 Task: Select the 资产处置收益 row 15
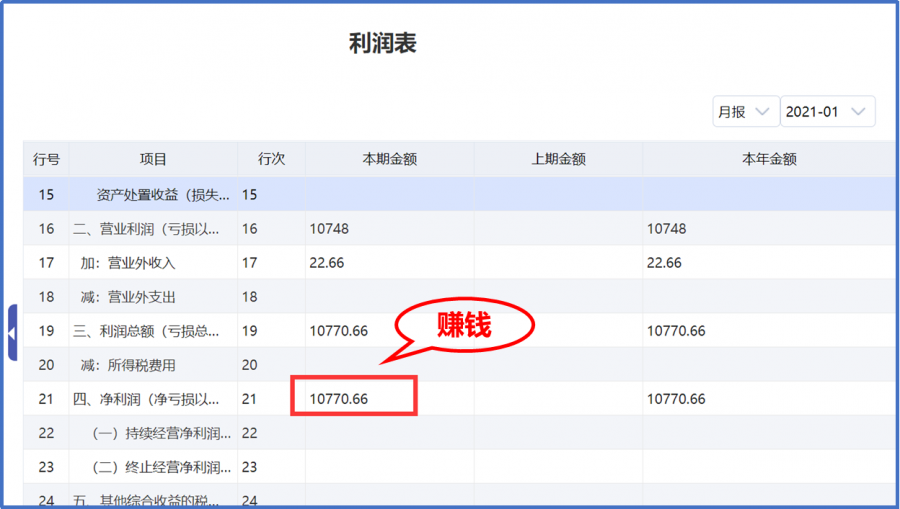[x=163, y=195]
